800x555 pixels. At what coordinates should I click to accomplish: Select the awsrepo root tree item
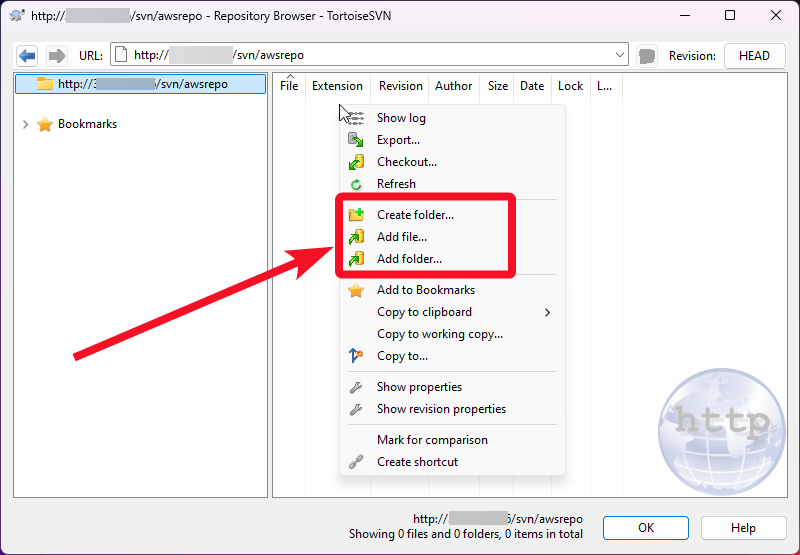click(142, 85)
